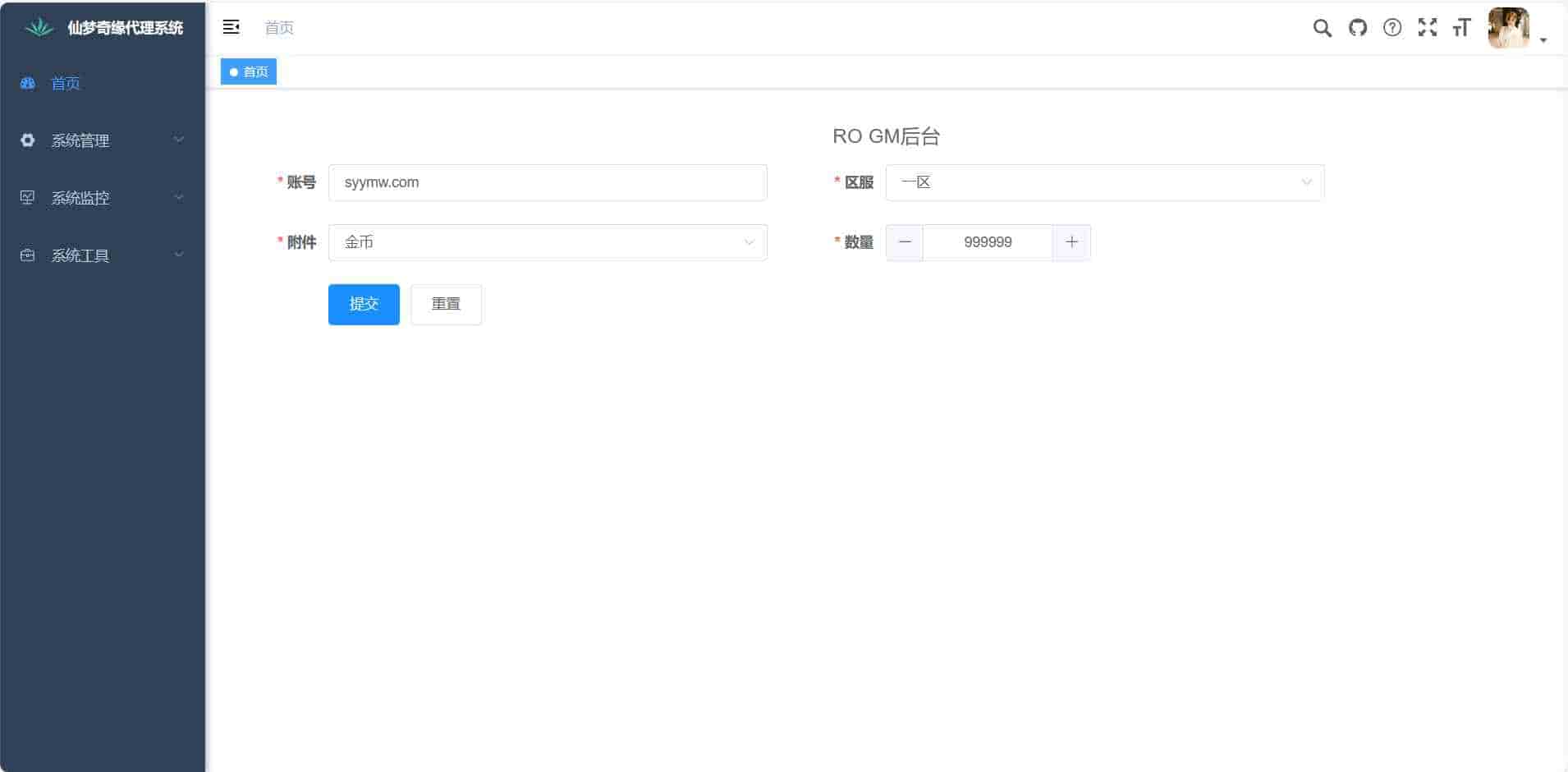Open the GitHub source icon link
This screenshot has height=772, width=1568.
(1358, 28)
